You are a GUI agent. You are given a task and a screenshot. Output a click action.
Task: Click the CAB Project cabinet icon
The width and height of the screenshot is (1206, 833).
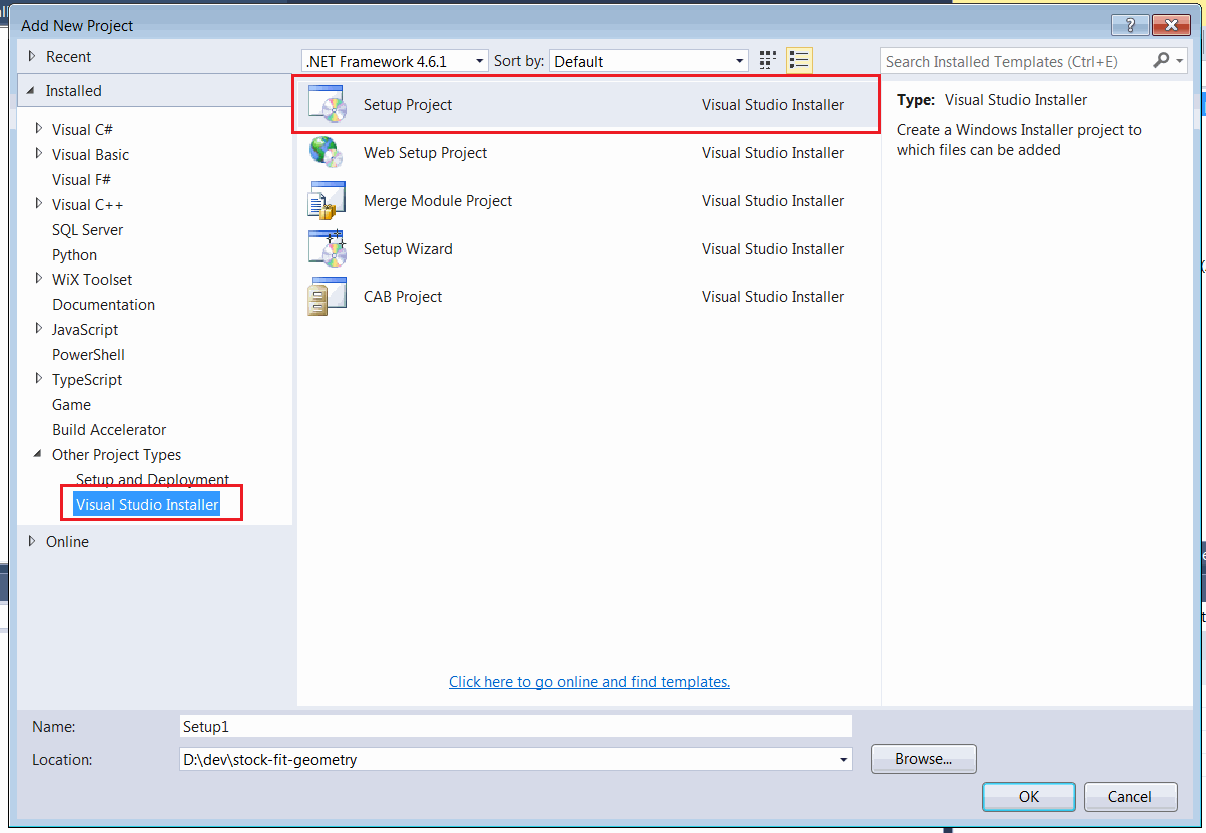tap(327, 296)
